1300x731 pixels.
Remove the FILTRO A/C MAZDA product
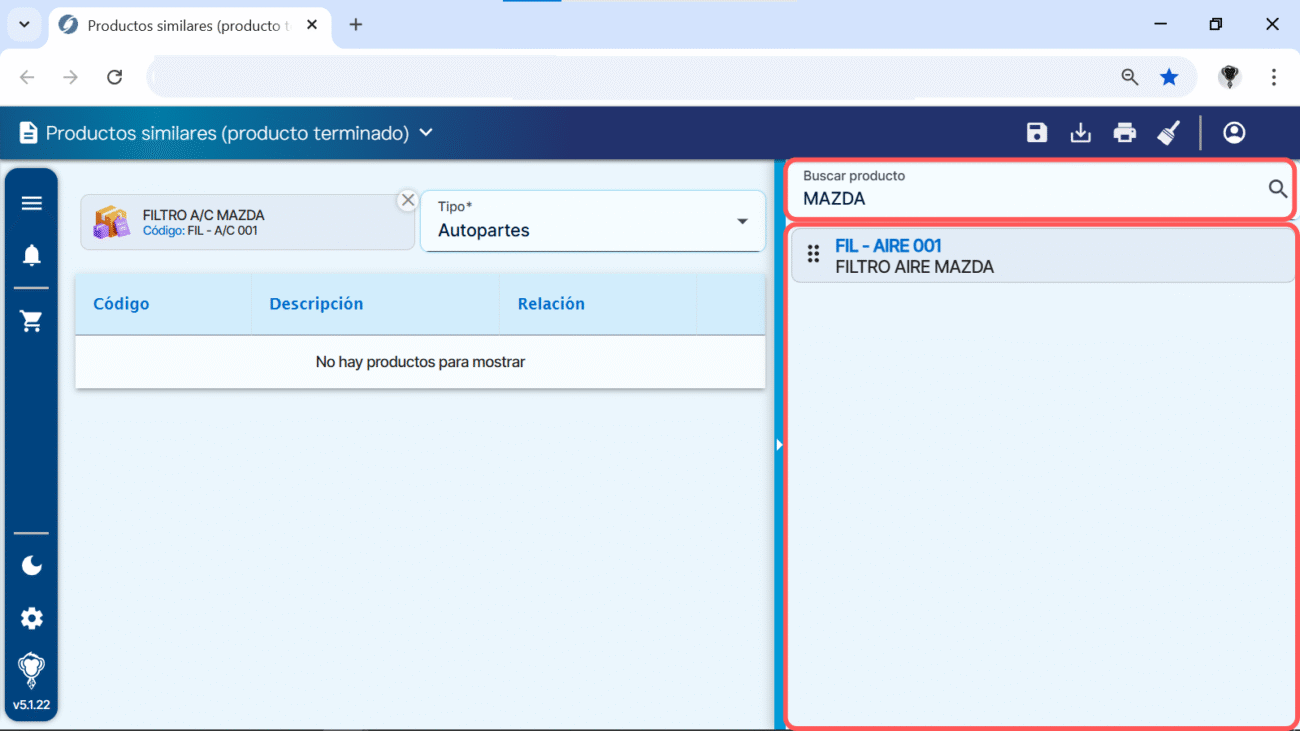click(x=407, y=200)
